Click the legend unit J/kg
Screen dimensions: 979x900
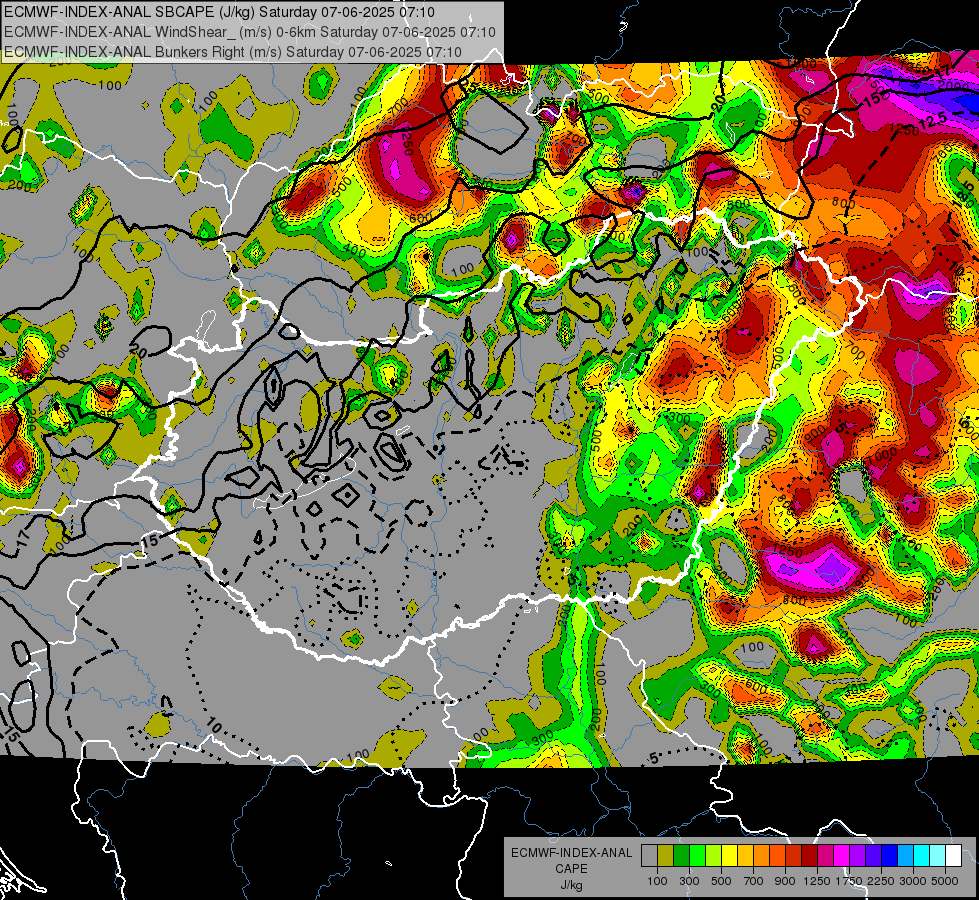pyautogui.click(x=572, y=885)
